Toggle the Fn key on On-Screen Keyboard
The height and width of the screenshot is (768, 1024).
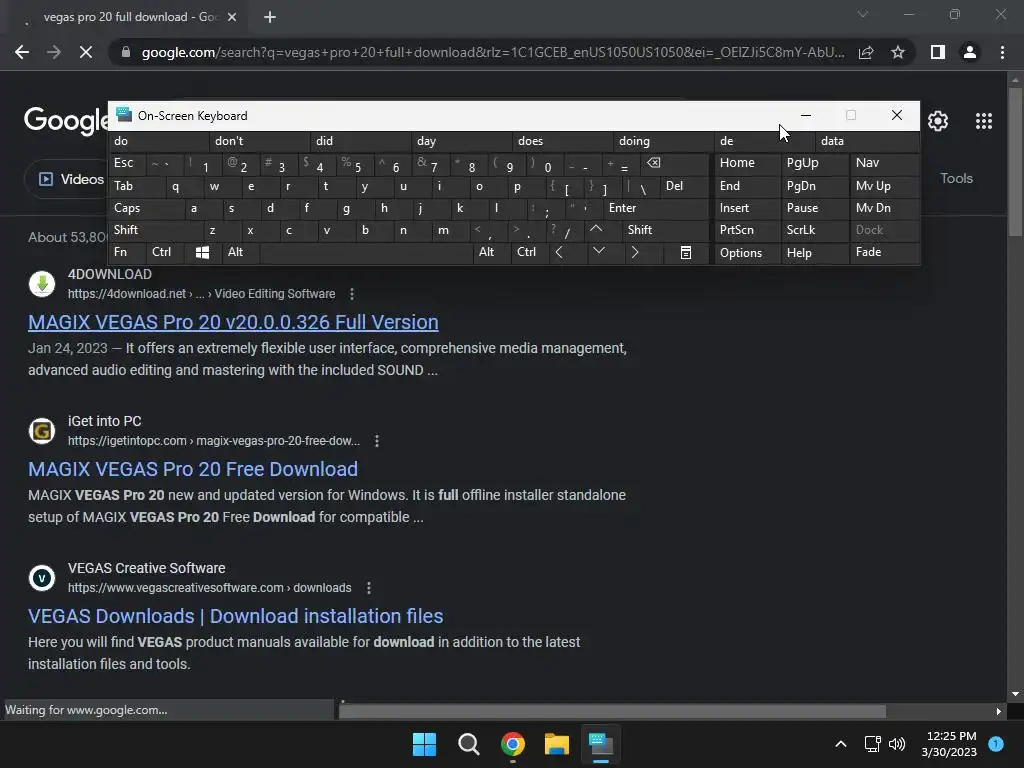coord(128,252)
